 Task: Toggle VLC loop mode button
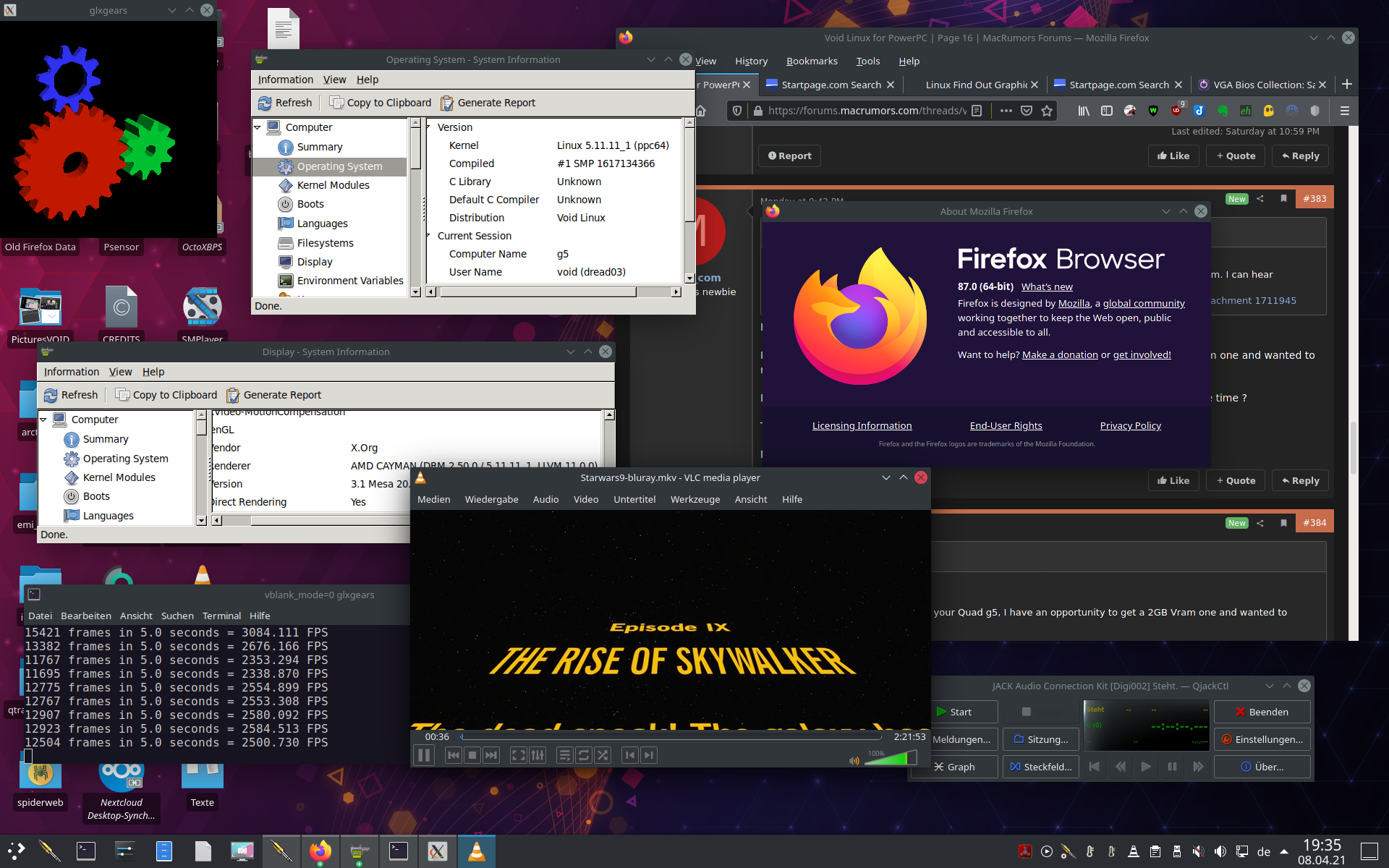click(x=584, y=755)
